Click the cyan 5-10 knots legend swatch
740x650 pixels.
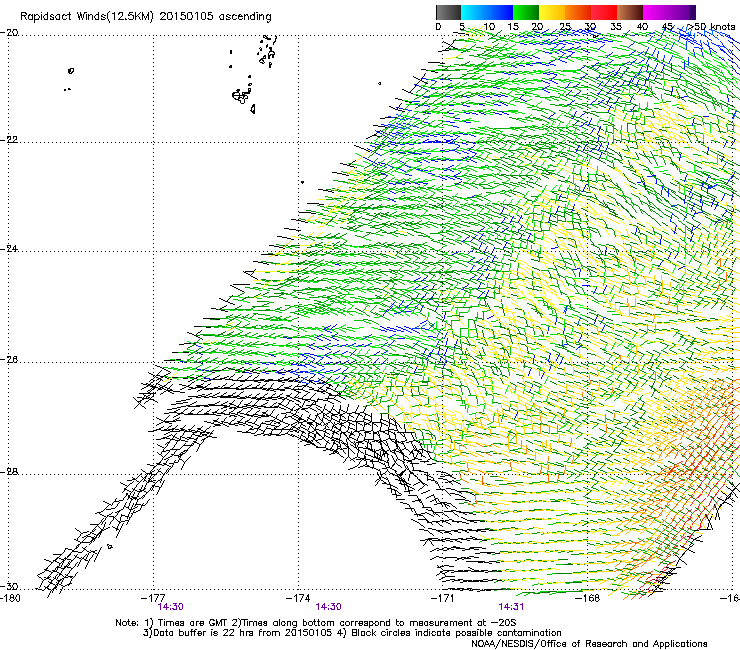[474, 12]
